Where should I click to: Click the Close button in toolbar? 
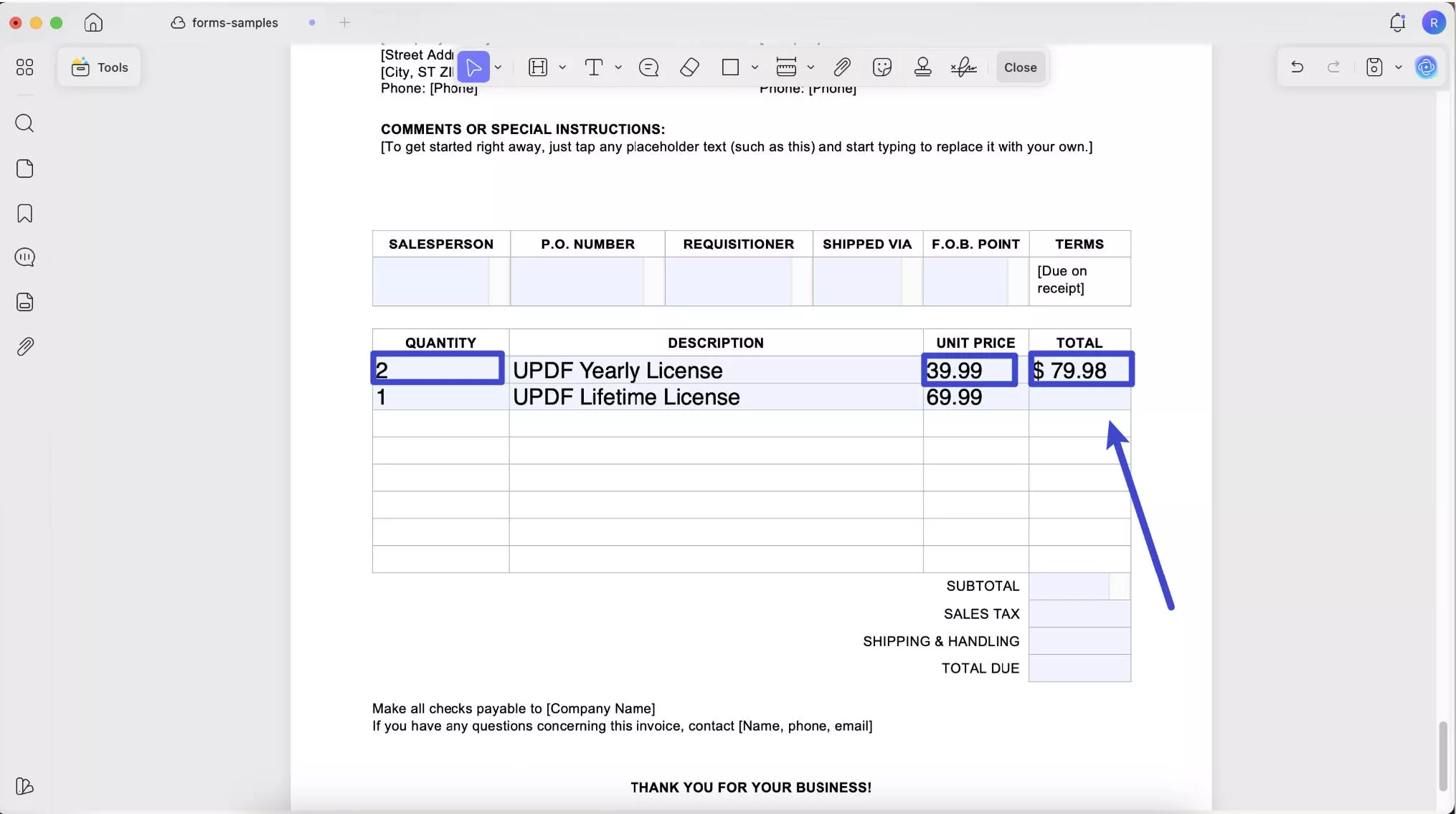(x=1020, y=67)
